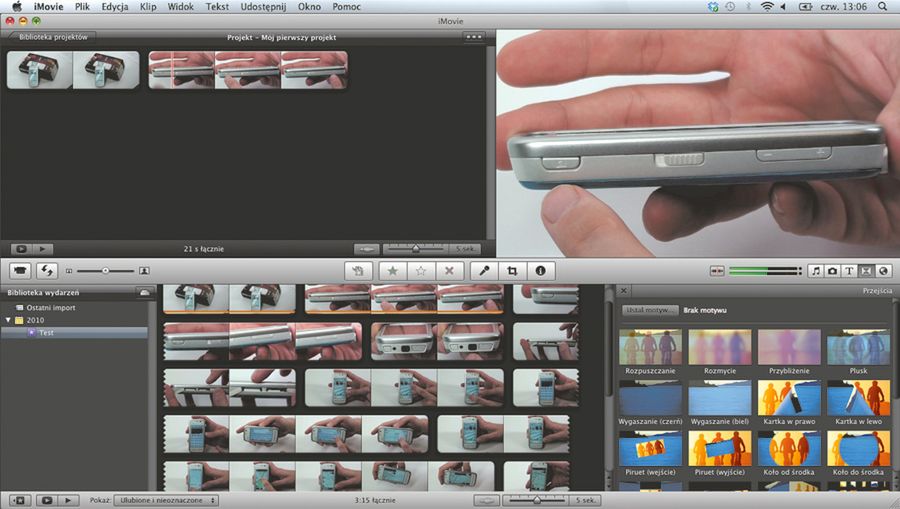Adjust project thumbnail duration slider
This screenshot has width=900, height=509.
[416, 249]
